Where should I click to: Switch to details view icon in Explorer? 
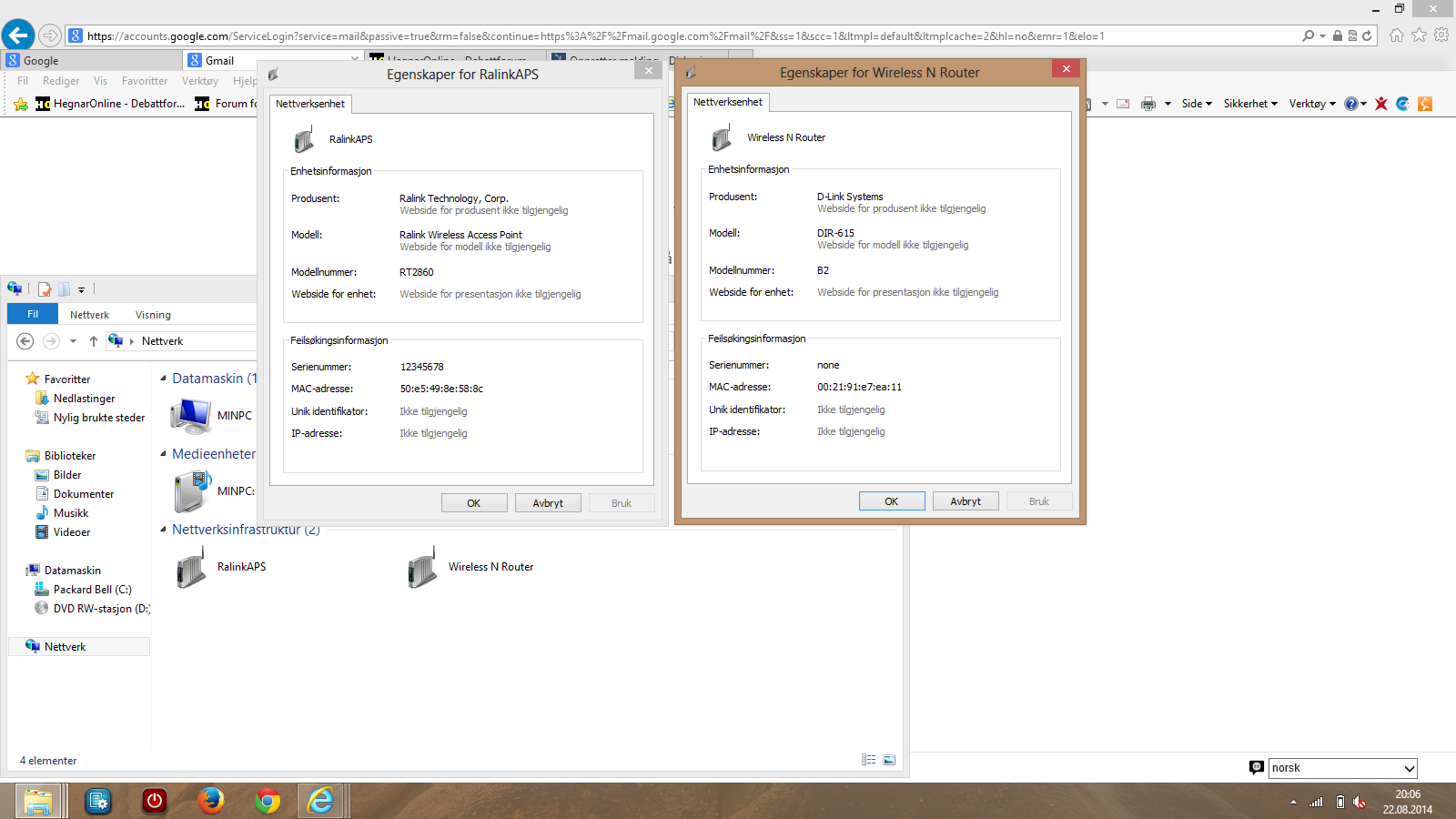(869, 760)
